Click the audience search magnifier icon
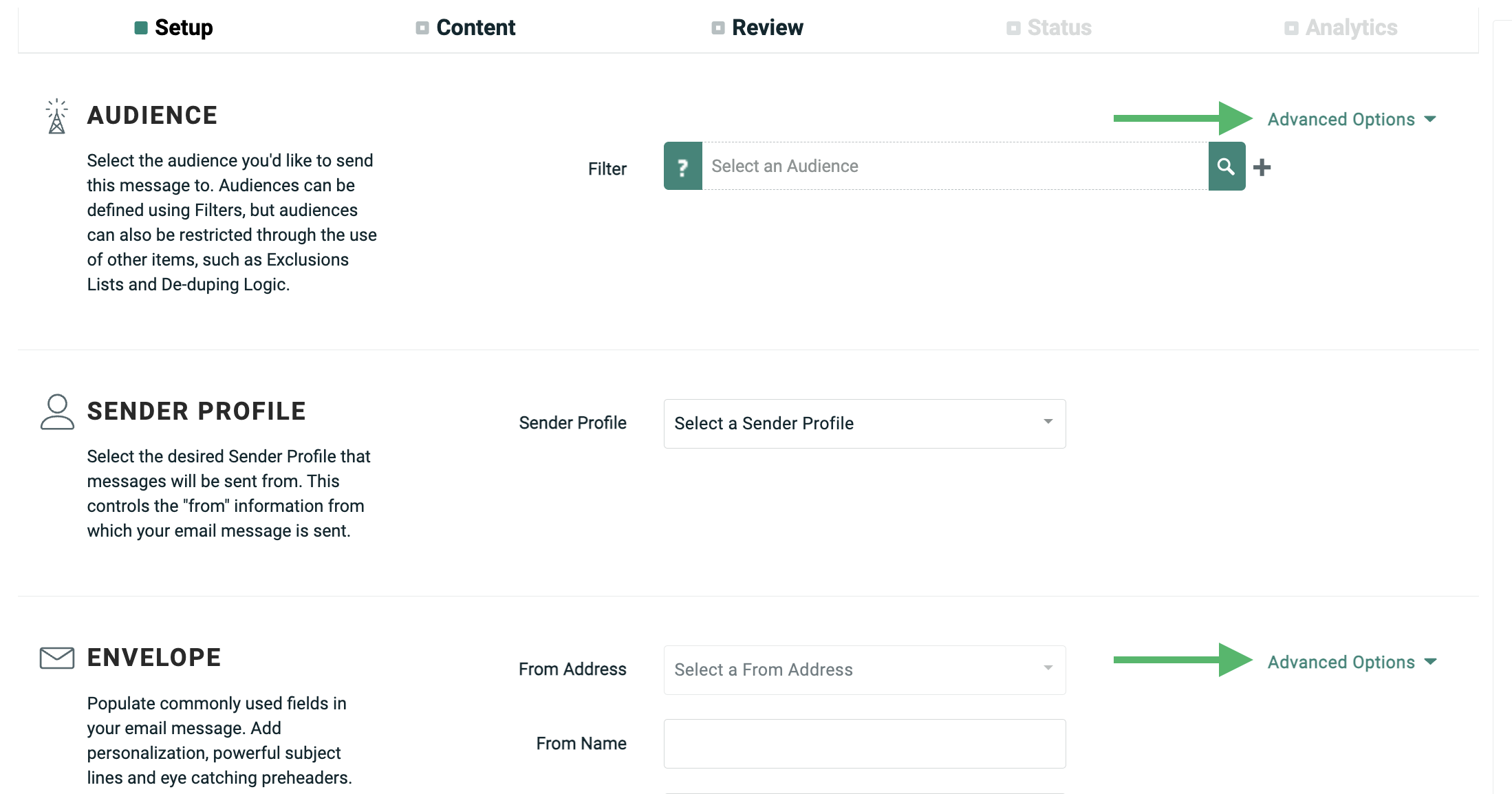Screen dimensions: 1512x794 click(x=1227, y=167)
